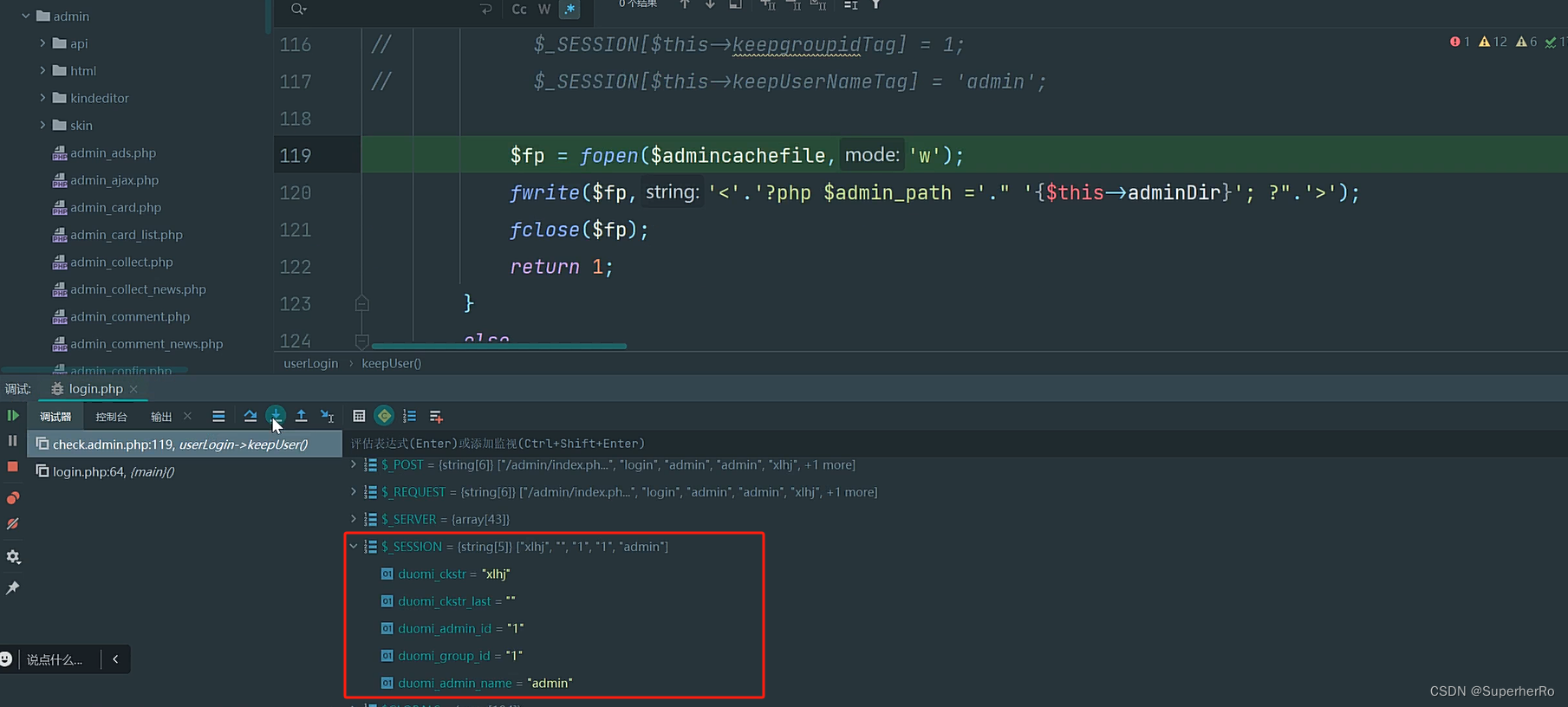The width and height of the screenshot is (1568, 707).
Task: Resume the debug program
Action: click(x=13, y=416)
